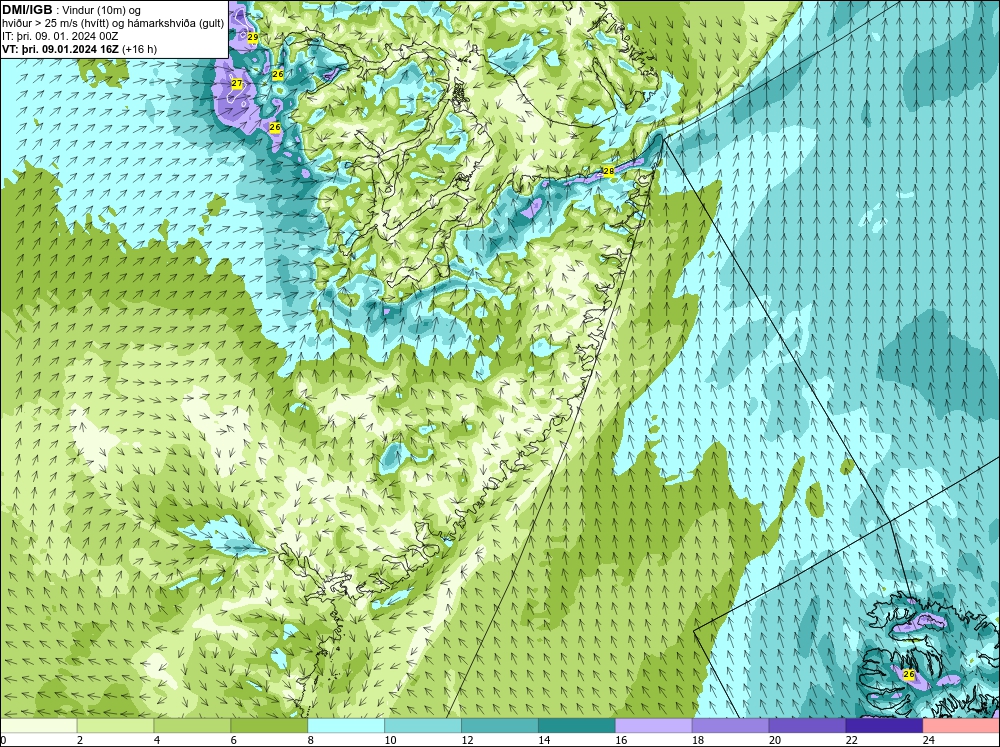
Task: Select the legend scale number 14
Action: pos(543,740)
